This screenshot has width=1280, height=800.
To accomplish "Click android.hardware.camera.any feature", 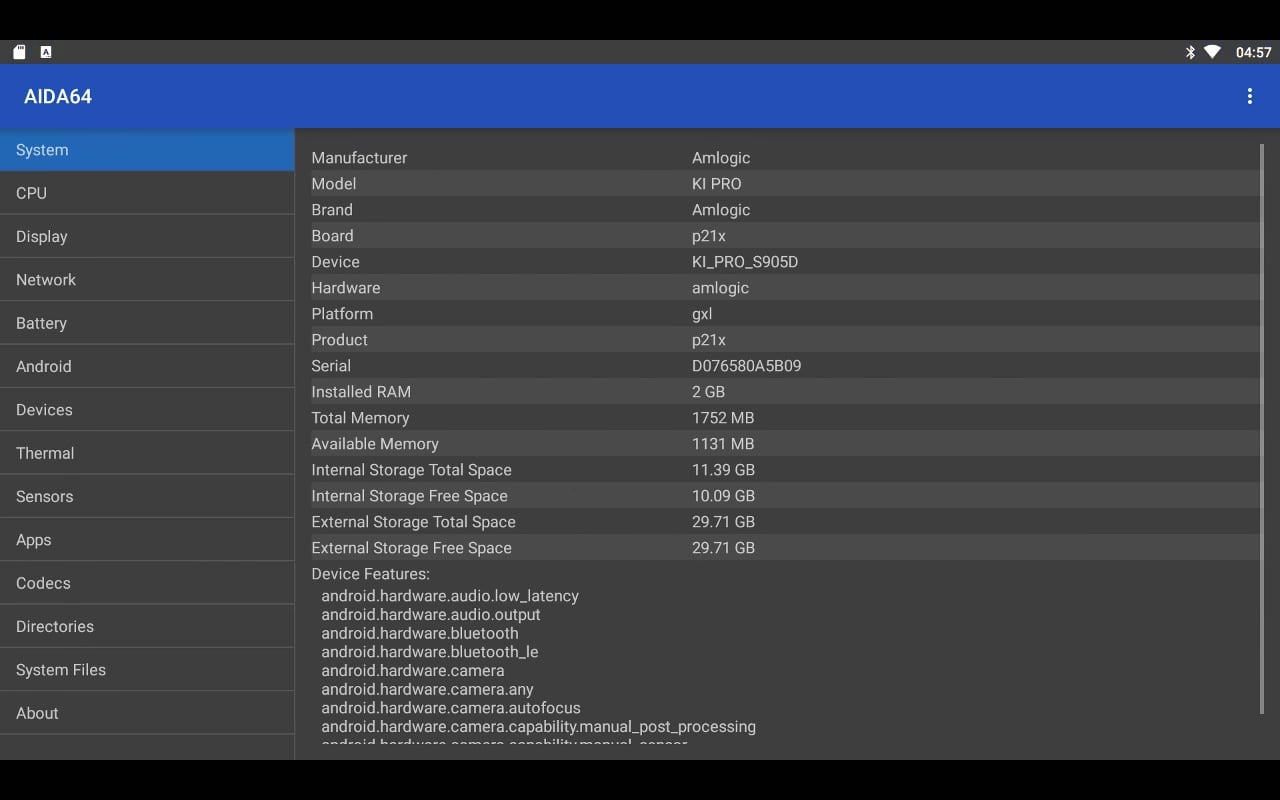I will [x=427, y=689].
